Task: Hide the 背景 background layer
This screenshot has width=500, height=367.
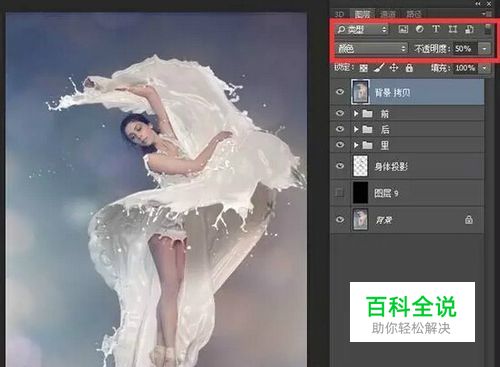Action: (340, 219)
